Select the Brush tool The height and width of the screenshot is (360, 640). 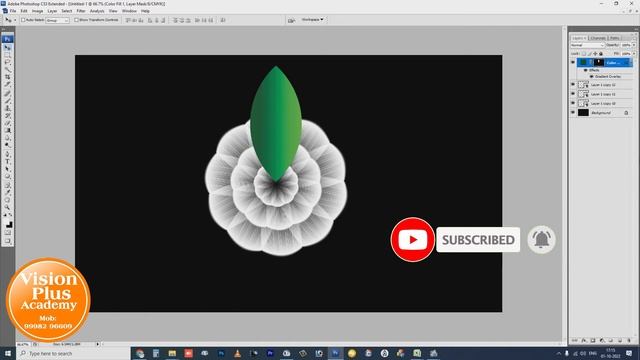8,101
